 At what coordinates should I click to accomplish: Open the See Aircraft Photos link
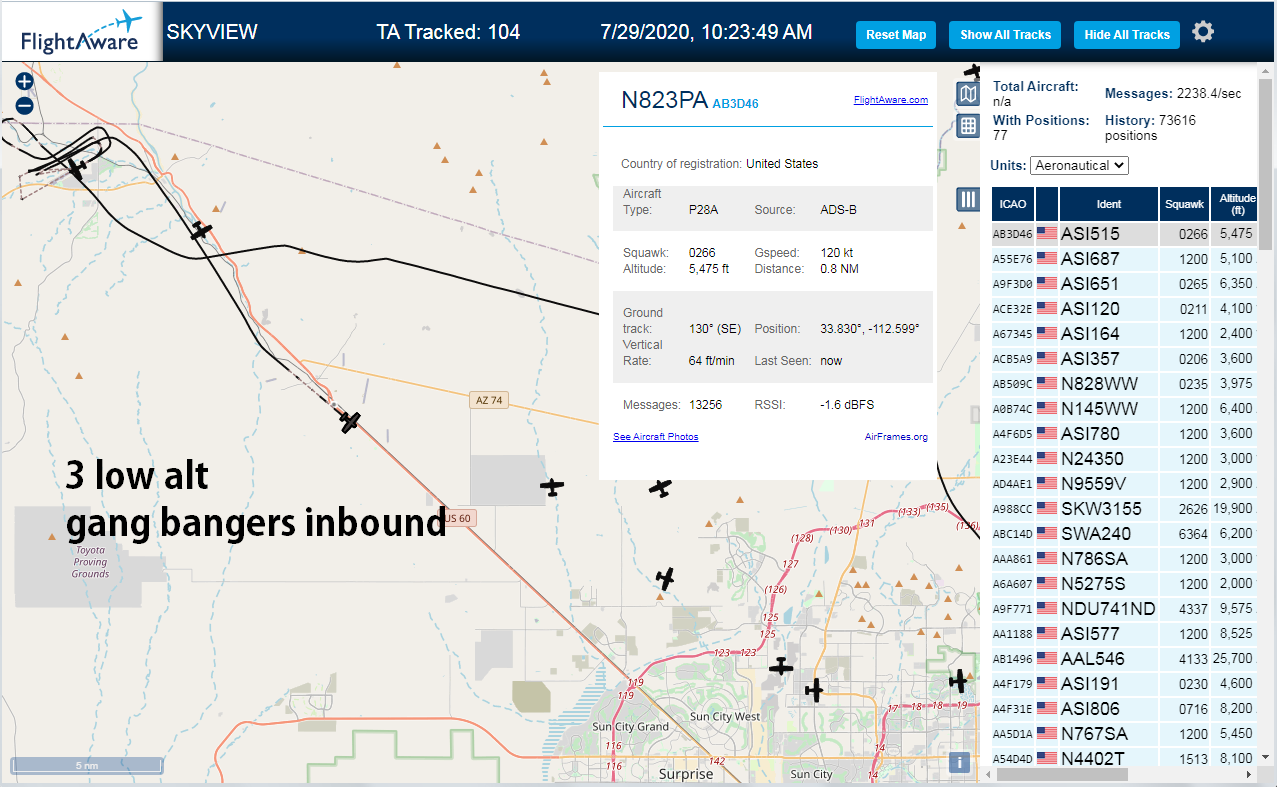656,437
